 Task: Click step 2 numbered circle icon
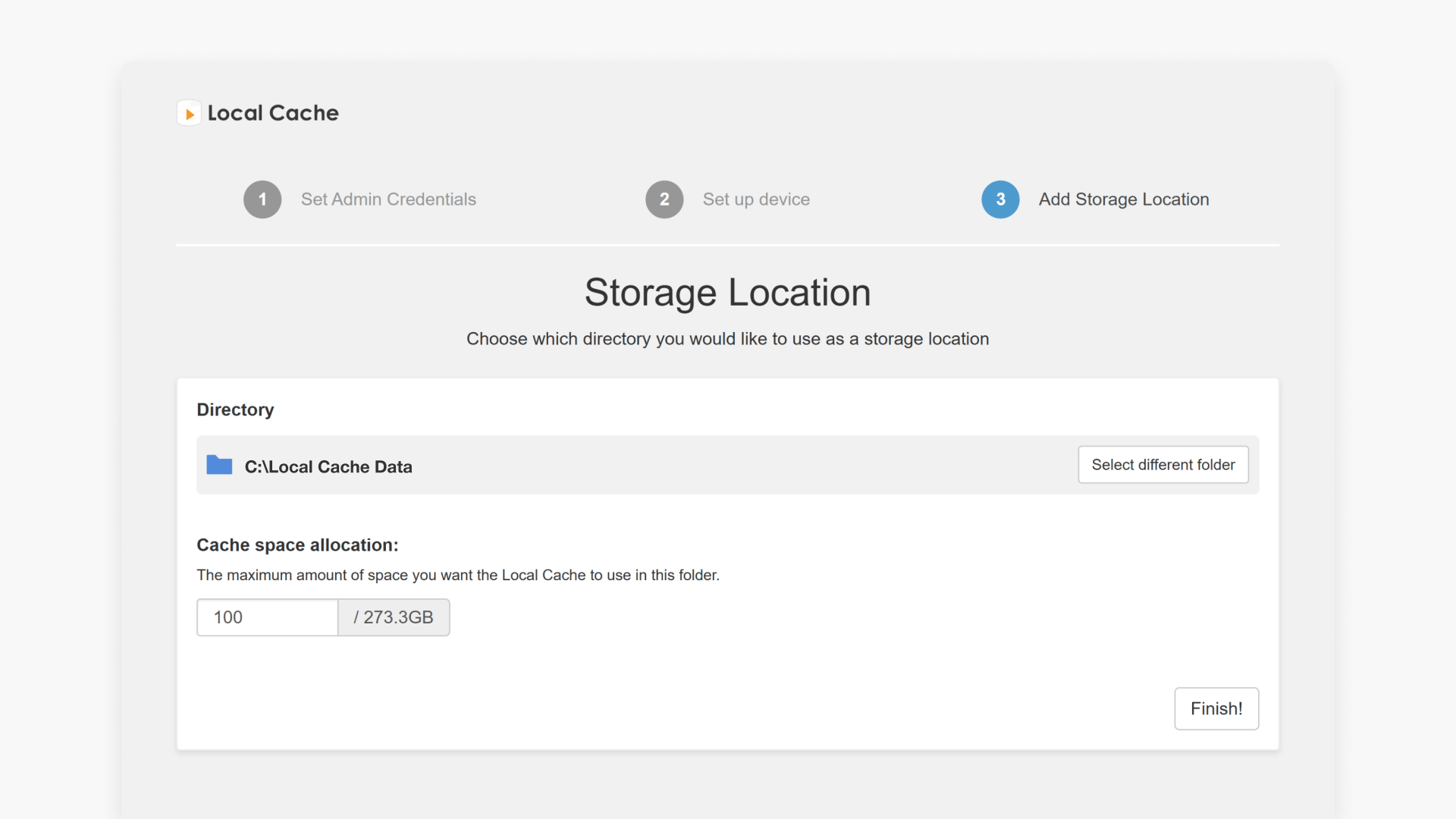point(664,199)
